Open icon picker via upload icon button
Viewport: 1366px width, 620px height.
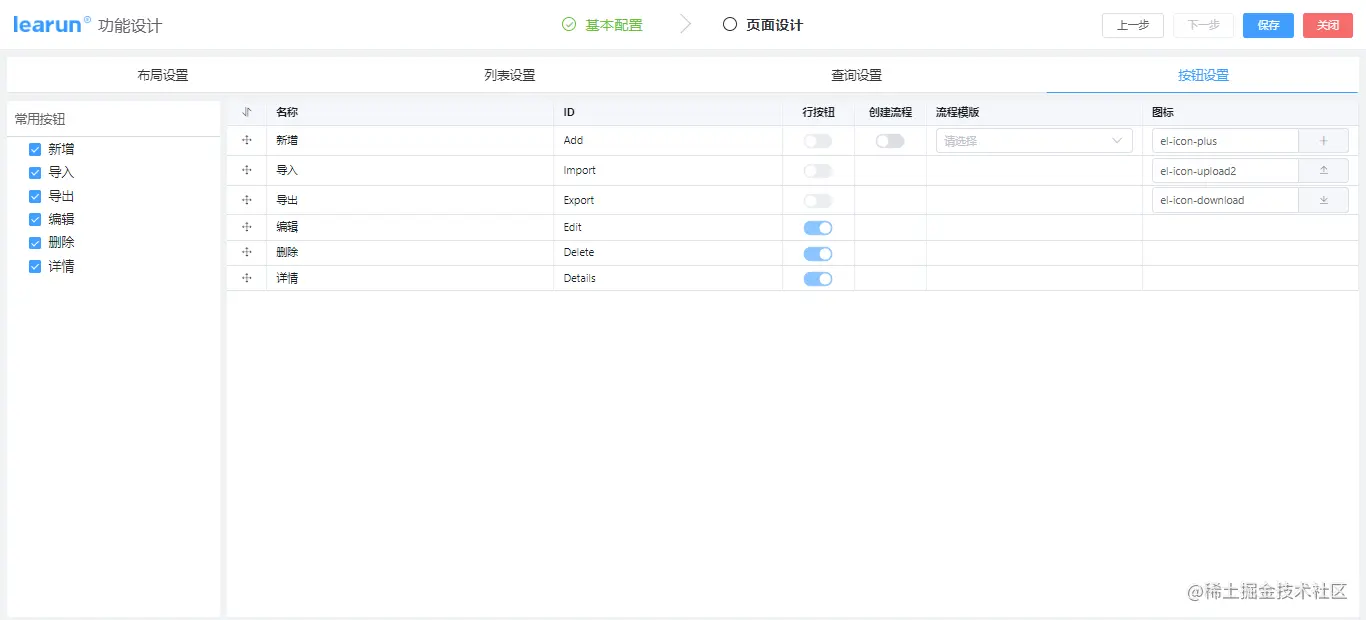(x=1323, y=171)
